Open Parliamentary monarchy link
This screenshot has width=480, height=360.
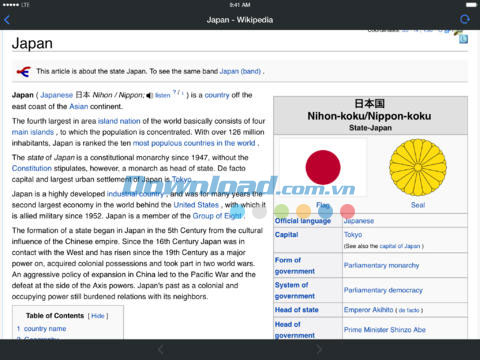381,265
